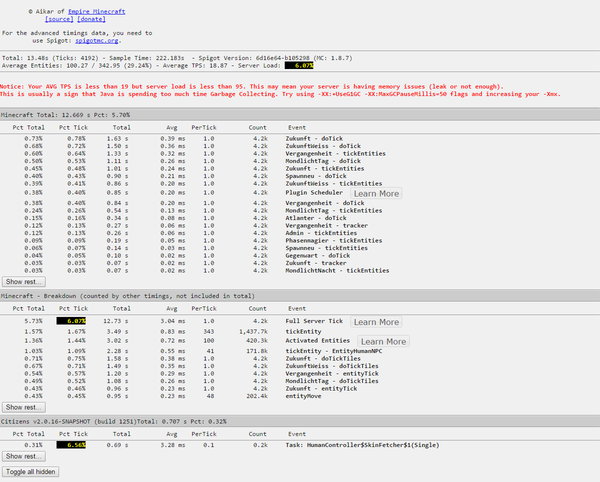Select the 'Full Server Tick' event text
Screen dimensions: 600x482
click(314, 321)
